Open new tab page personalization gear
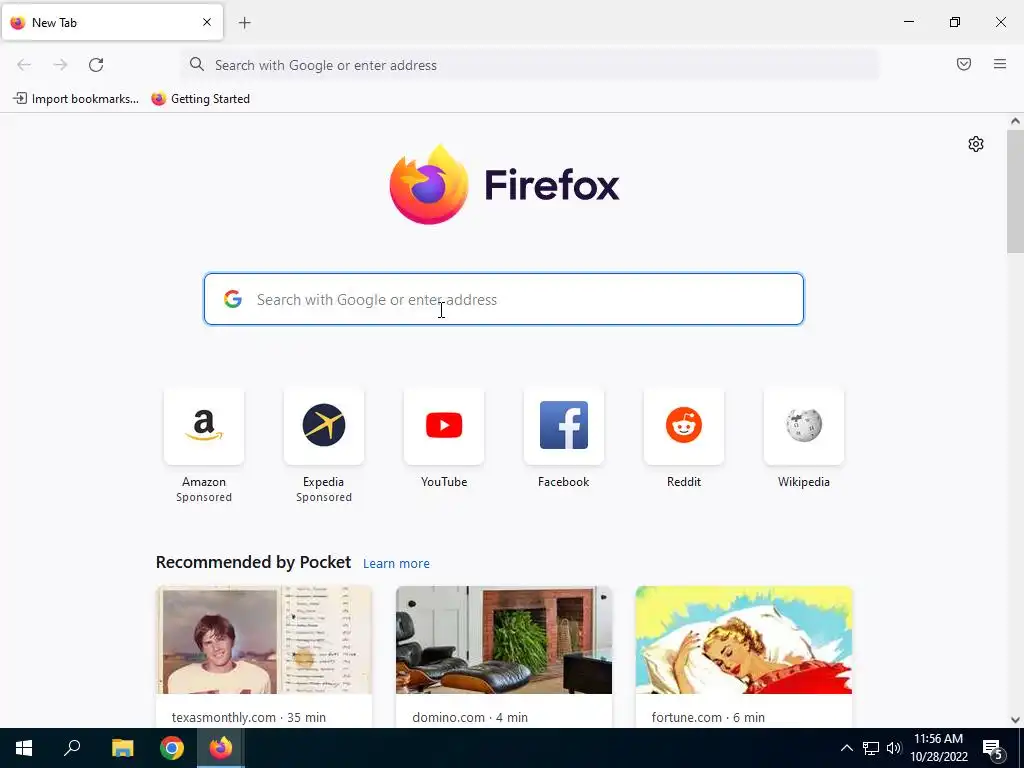 pyautogui.click(x=976, y=144)
